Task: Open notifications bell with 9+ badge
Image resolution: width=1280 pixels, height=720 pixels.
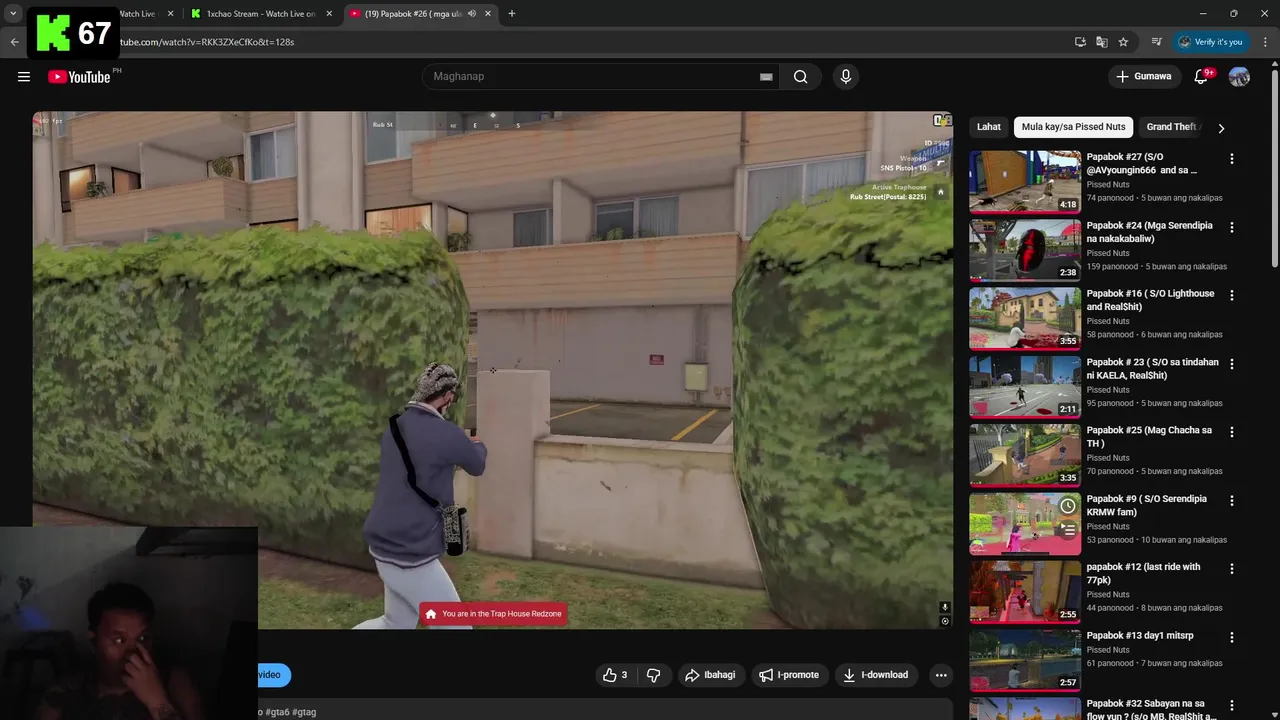Action: 1201,76
